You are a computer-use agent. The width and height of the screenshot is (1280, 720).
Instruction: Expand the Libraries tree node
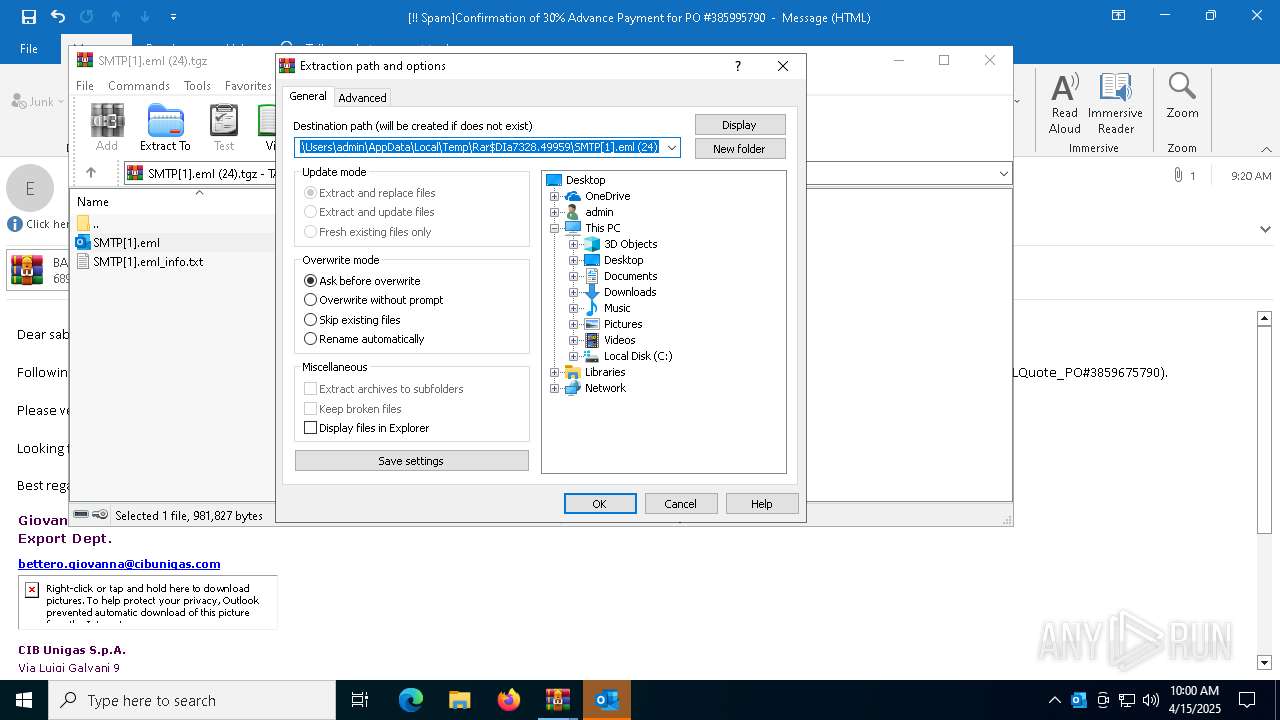point(555,372)
